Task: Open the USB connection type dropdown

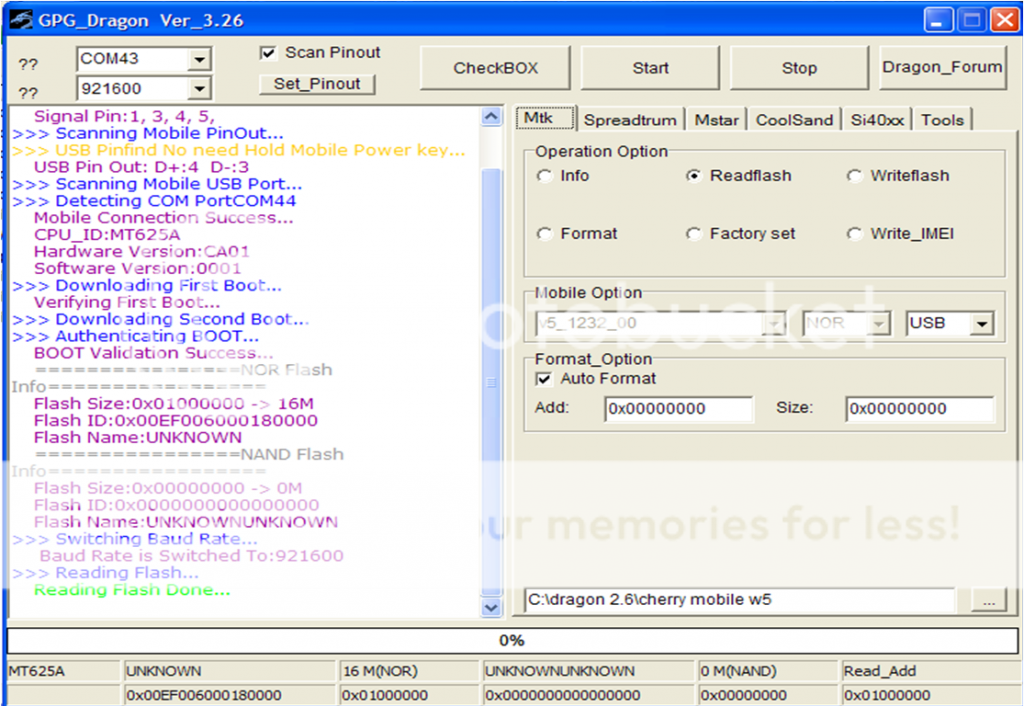Action: 982,324
